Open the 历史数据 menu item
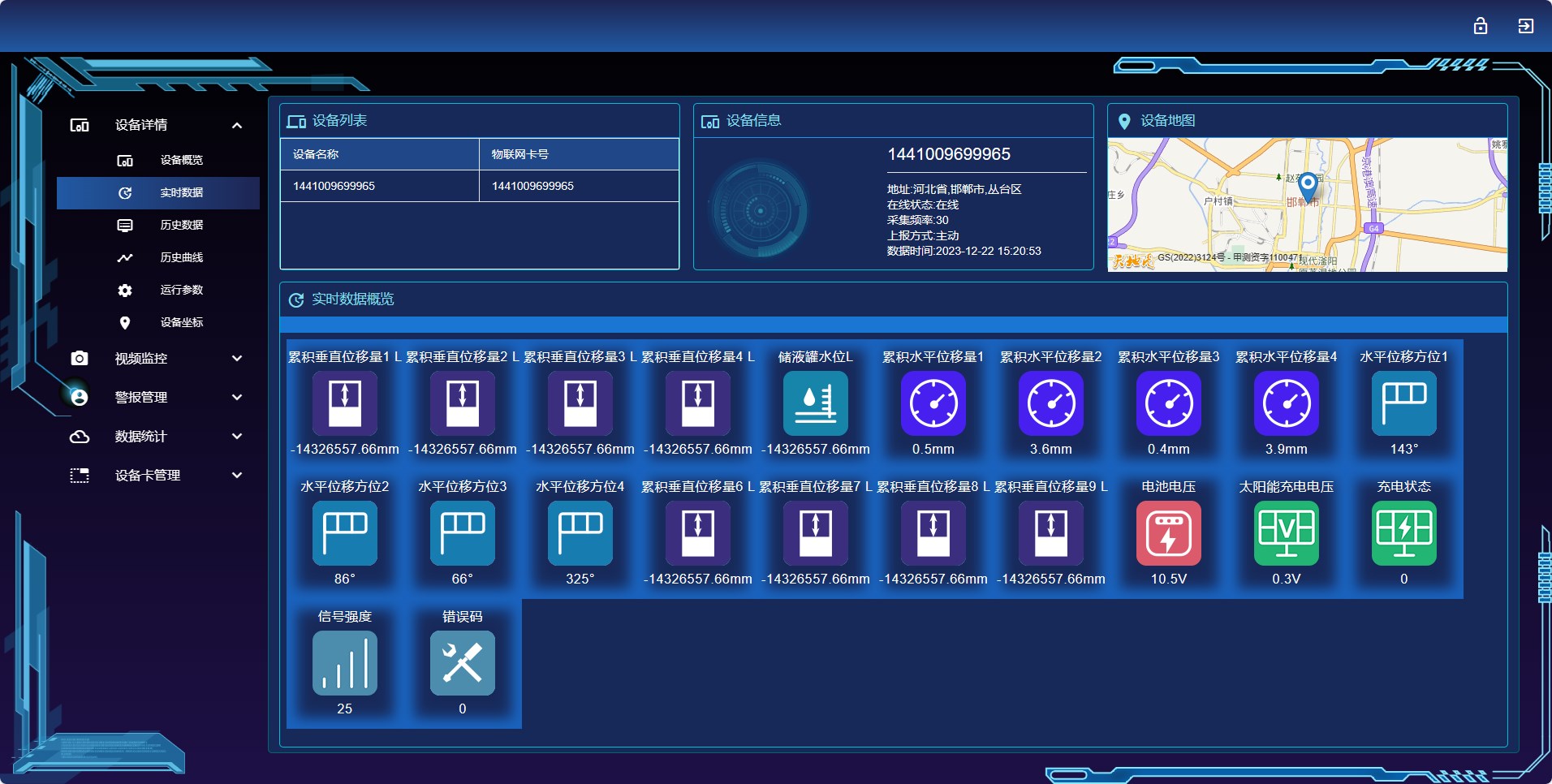 pos(180,225)
